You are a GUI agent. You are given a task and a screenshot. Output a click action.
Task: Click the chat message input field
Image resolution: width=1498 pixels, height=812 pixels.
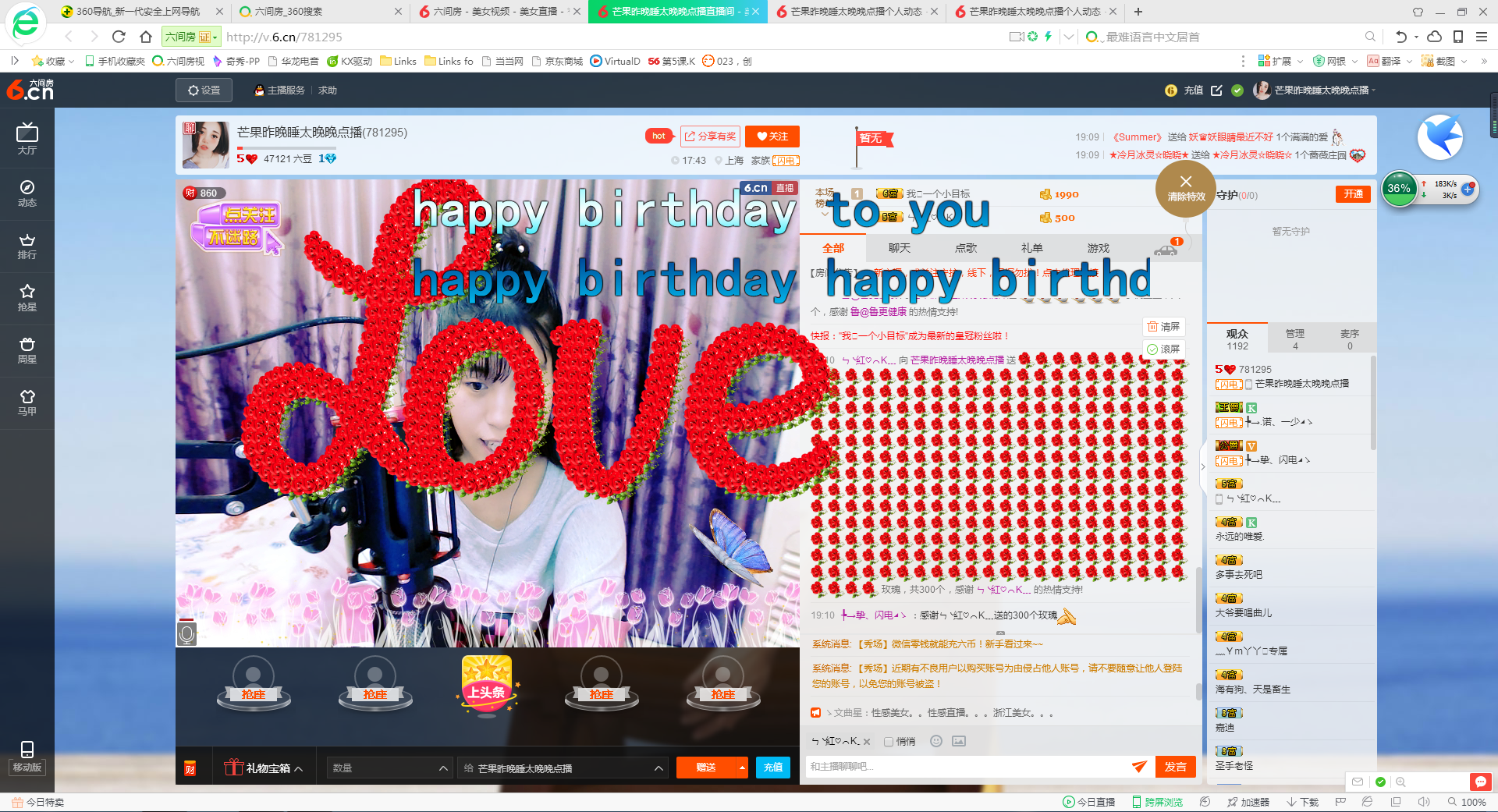click(x=967, y=767)
